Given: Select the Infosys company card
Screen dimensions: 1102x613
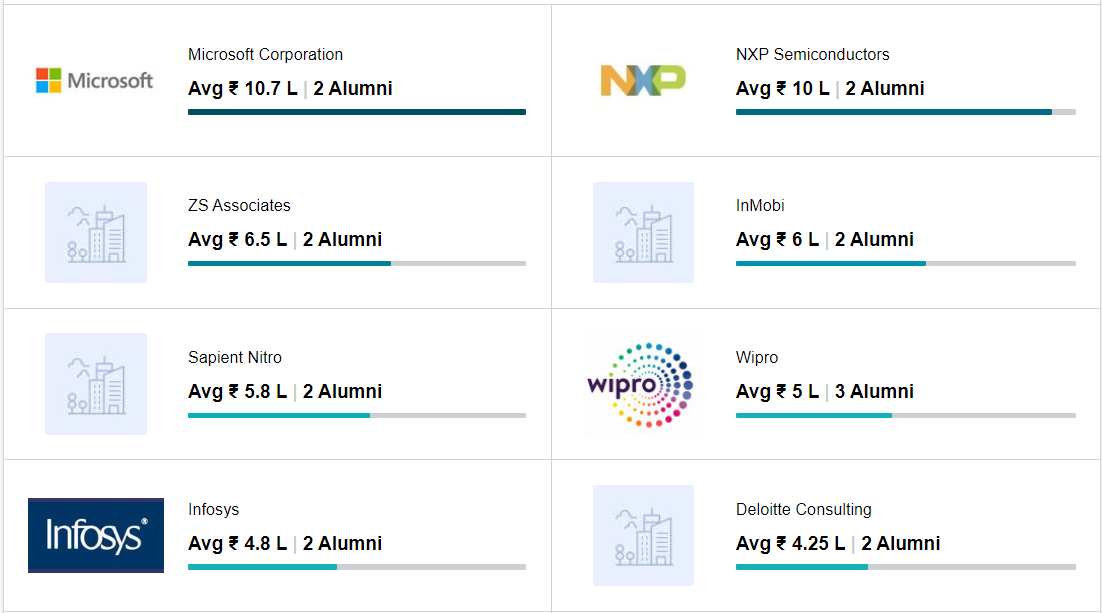Looking at the screenshot, I should (x=275, y=536).
